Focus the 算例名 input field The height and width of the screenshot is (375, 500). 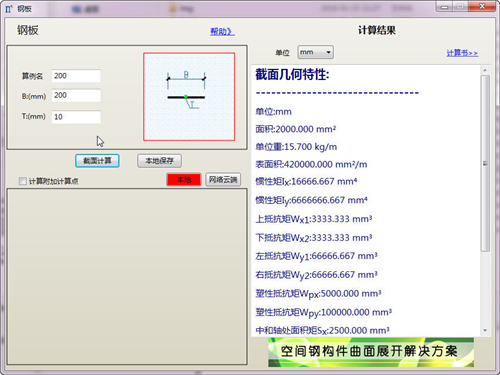tap(76, 76)
